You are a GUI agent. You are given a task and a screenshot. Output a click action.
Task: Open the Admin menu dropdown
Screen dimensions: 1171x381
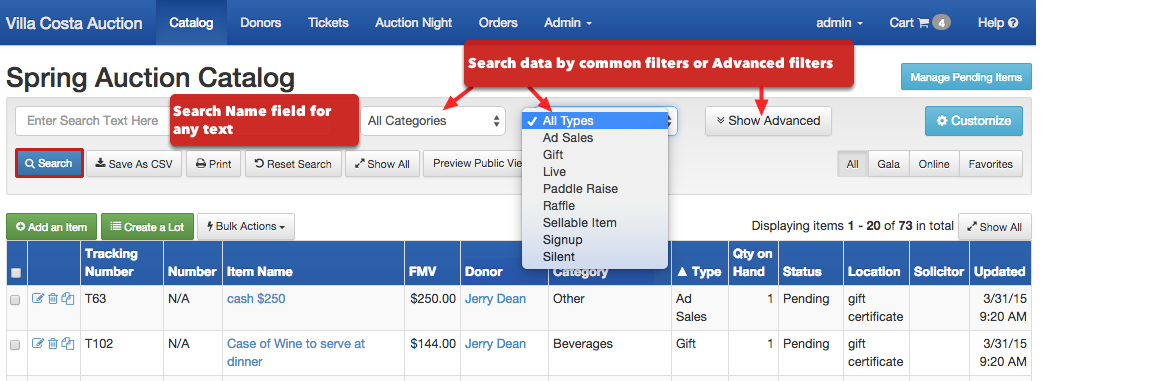point(568,22)
